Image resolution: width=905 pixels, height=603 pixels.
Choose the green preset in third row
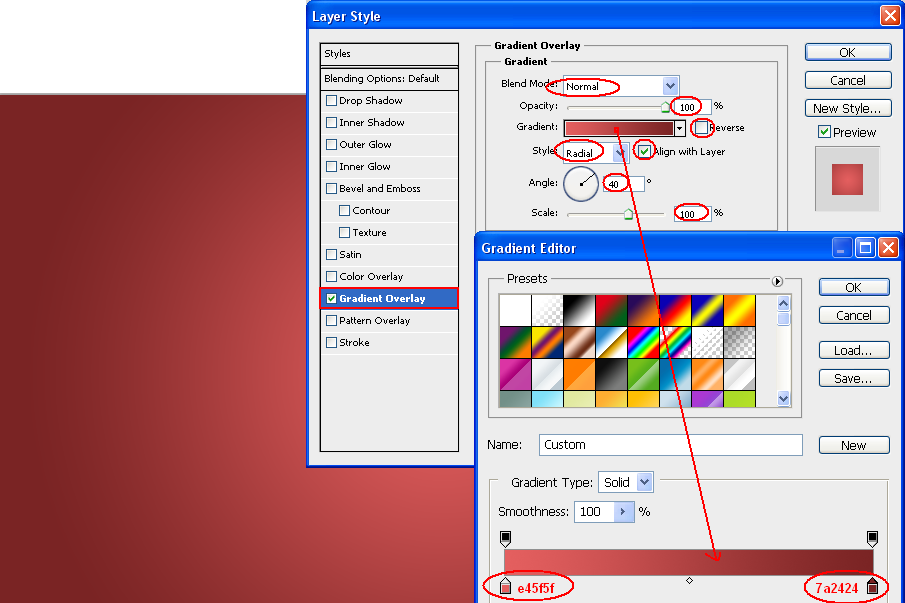[x=643, y=374]
